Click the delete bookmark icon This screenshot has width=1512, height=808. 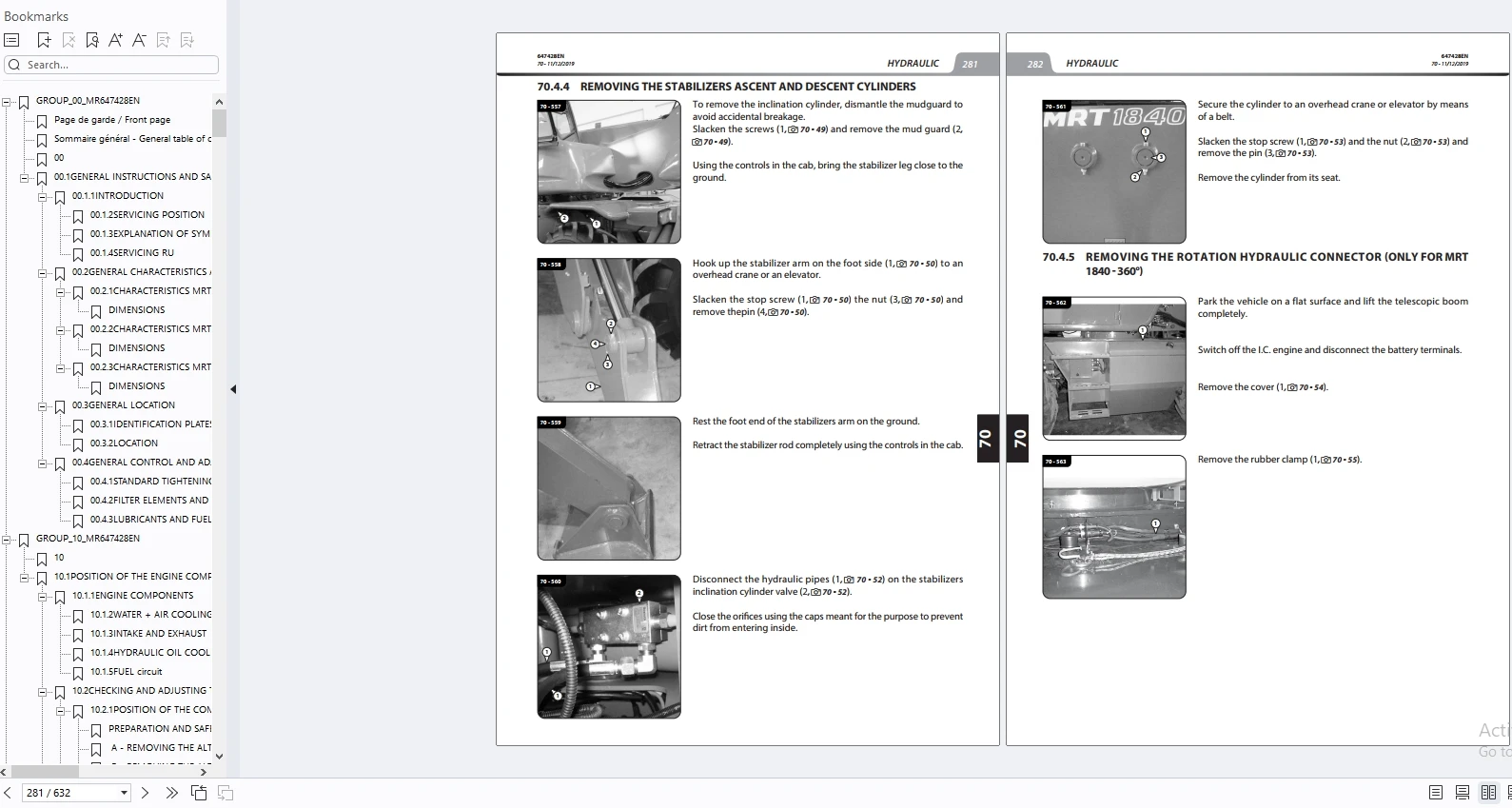[69, 40]
